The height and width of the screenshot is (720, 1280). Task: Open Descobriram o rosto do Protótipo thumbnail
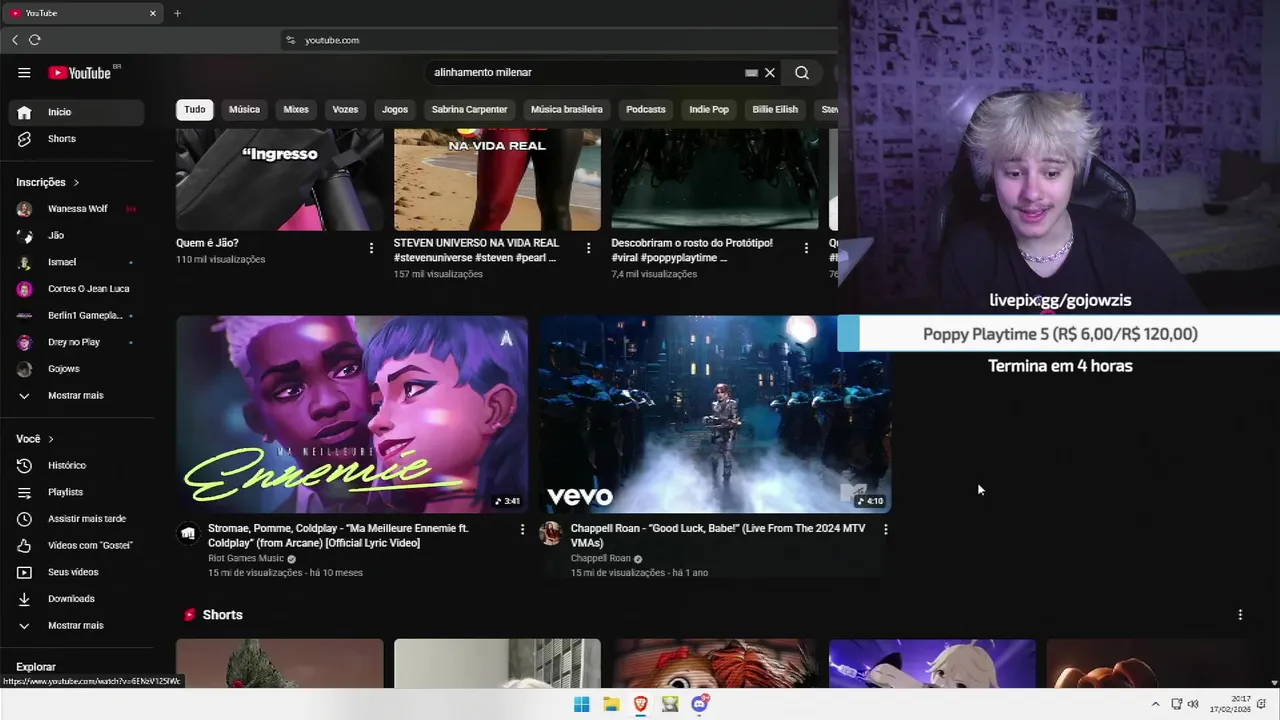(x=715, y=180)
